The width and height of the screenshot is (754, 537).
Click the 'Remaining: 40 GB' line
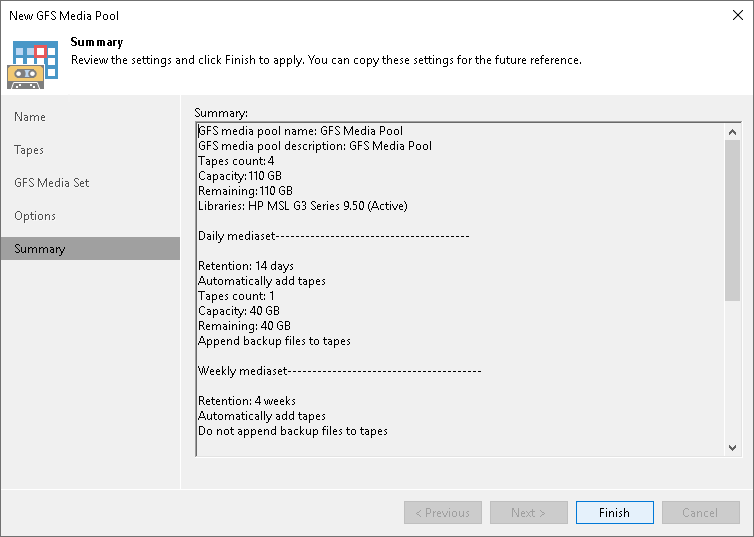[244, 326]
